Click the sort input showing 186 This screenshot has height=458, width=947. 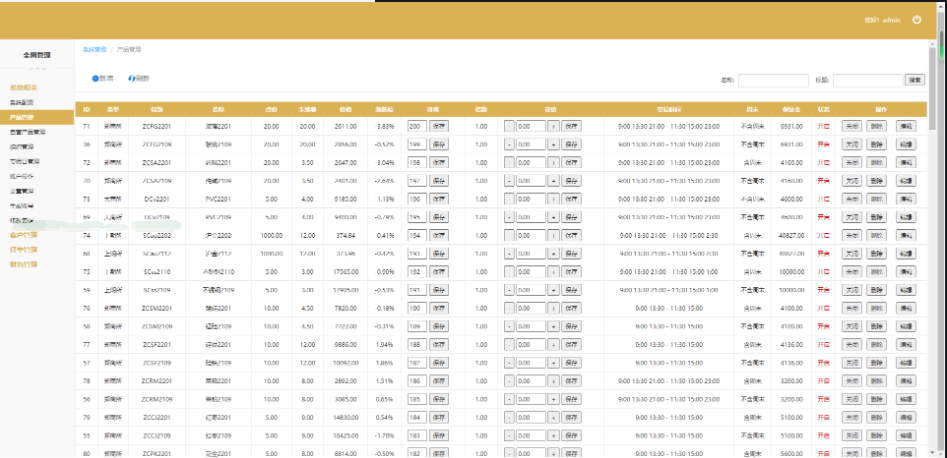point(417,381)
